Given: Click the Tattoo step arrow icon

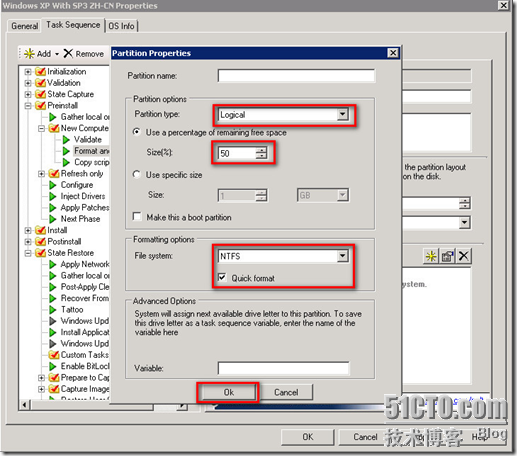Looking at the screenshot, I should pyautogui.click(x=53, y=310).
